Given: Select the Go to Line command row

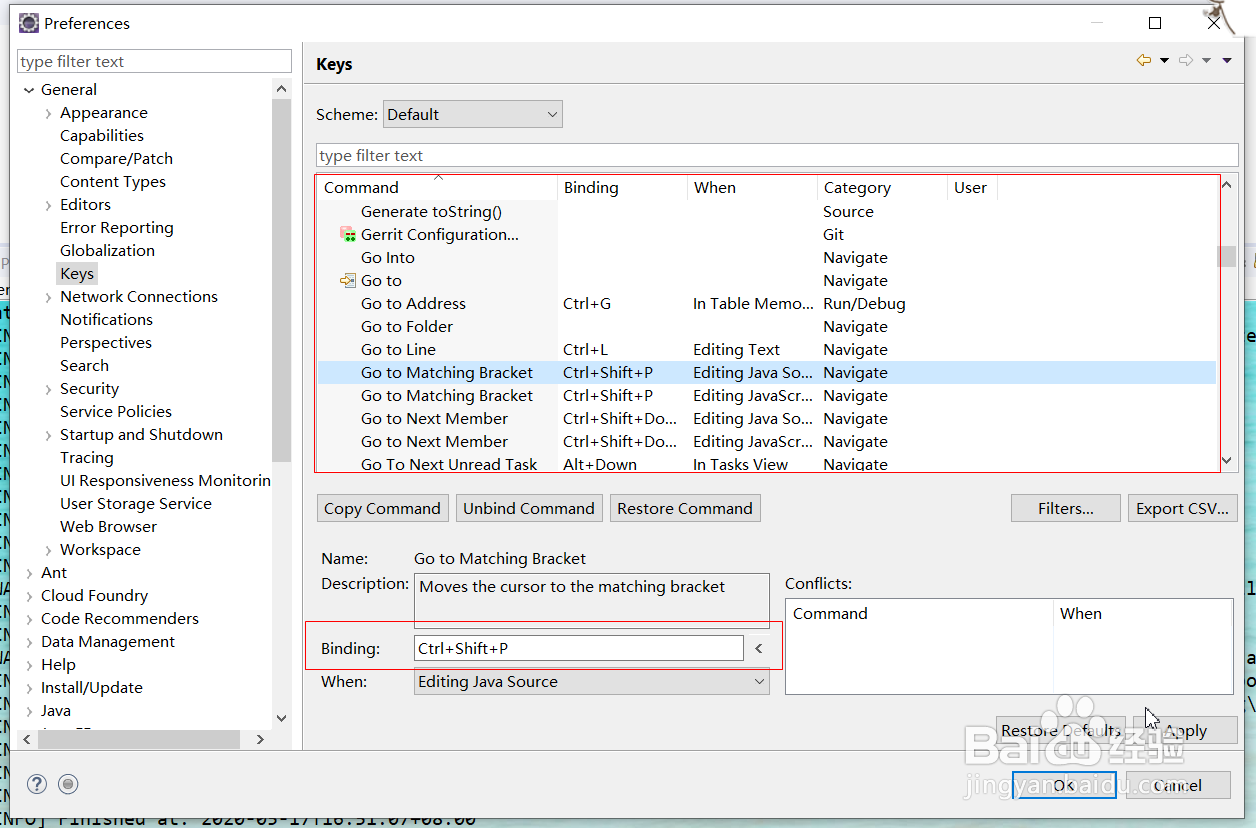Looking at the screenshot, I should click(767, 350).
